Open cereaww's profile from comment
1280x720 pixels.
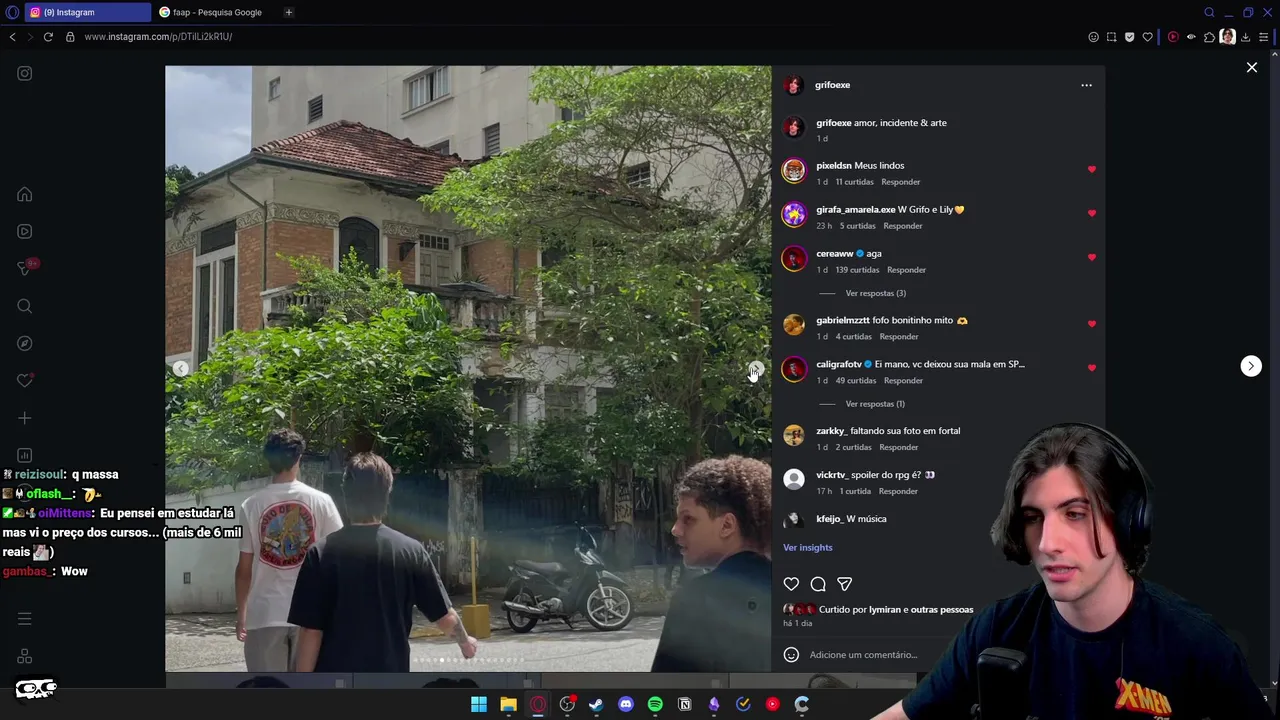pyautogui.click(x=835, y=254)
